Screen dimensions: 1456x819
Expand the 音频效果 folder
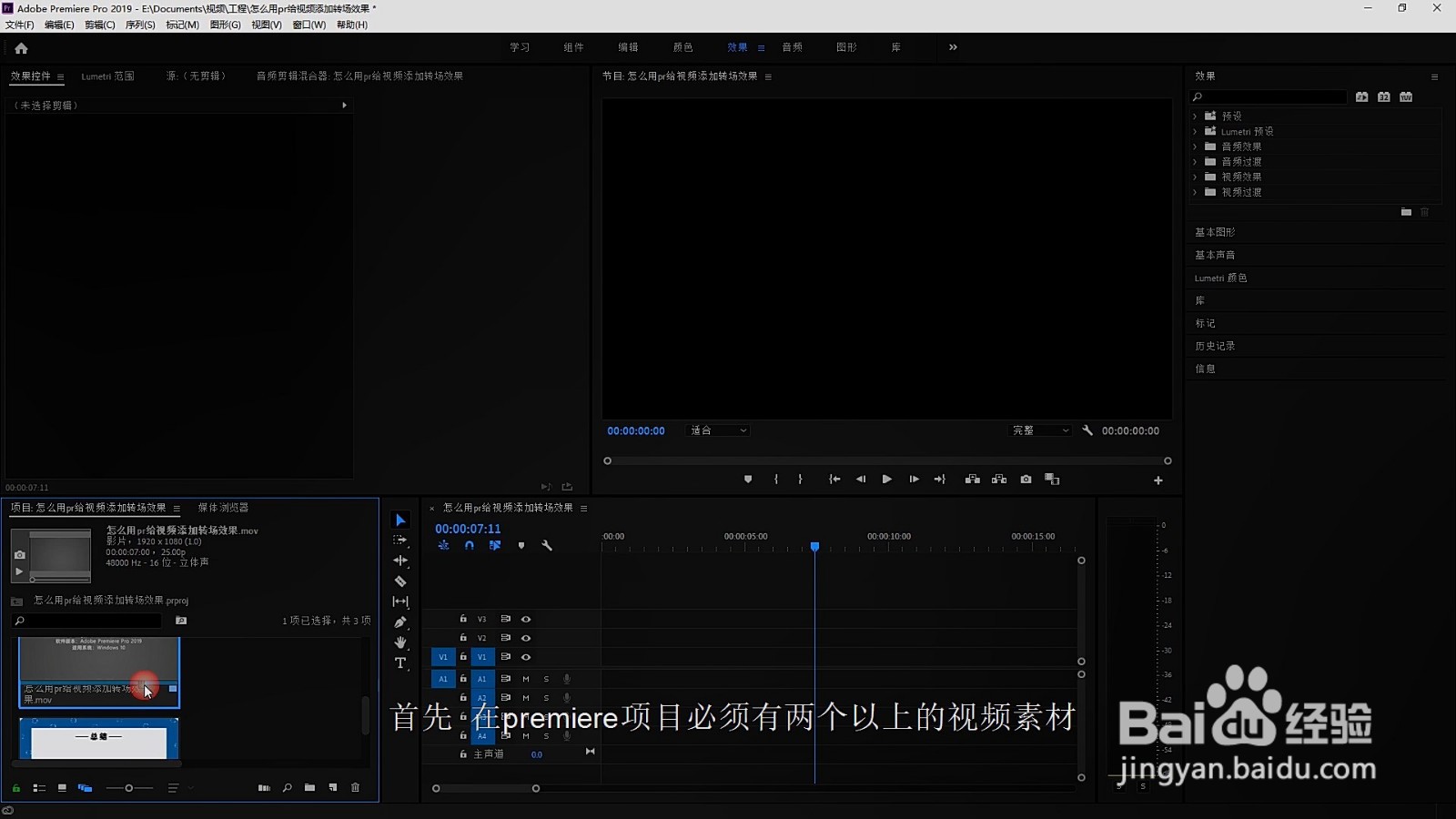1196,147
